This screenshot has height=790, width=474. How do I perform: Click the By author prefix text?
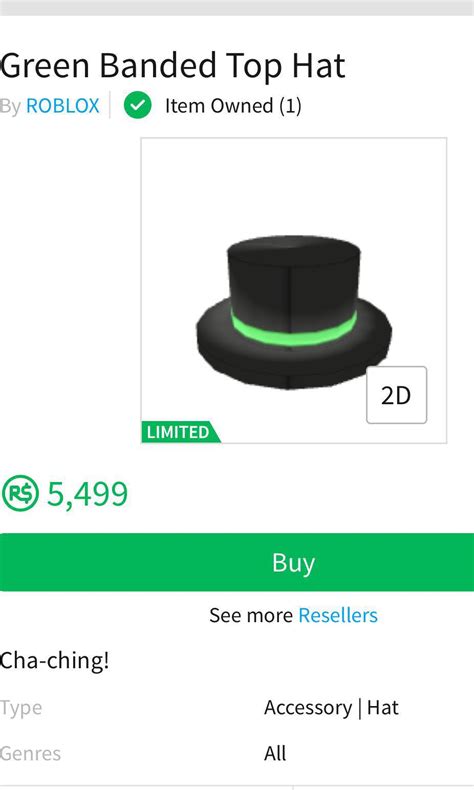click(x=11, y=106)
